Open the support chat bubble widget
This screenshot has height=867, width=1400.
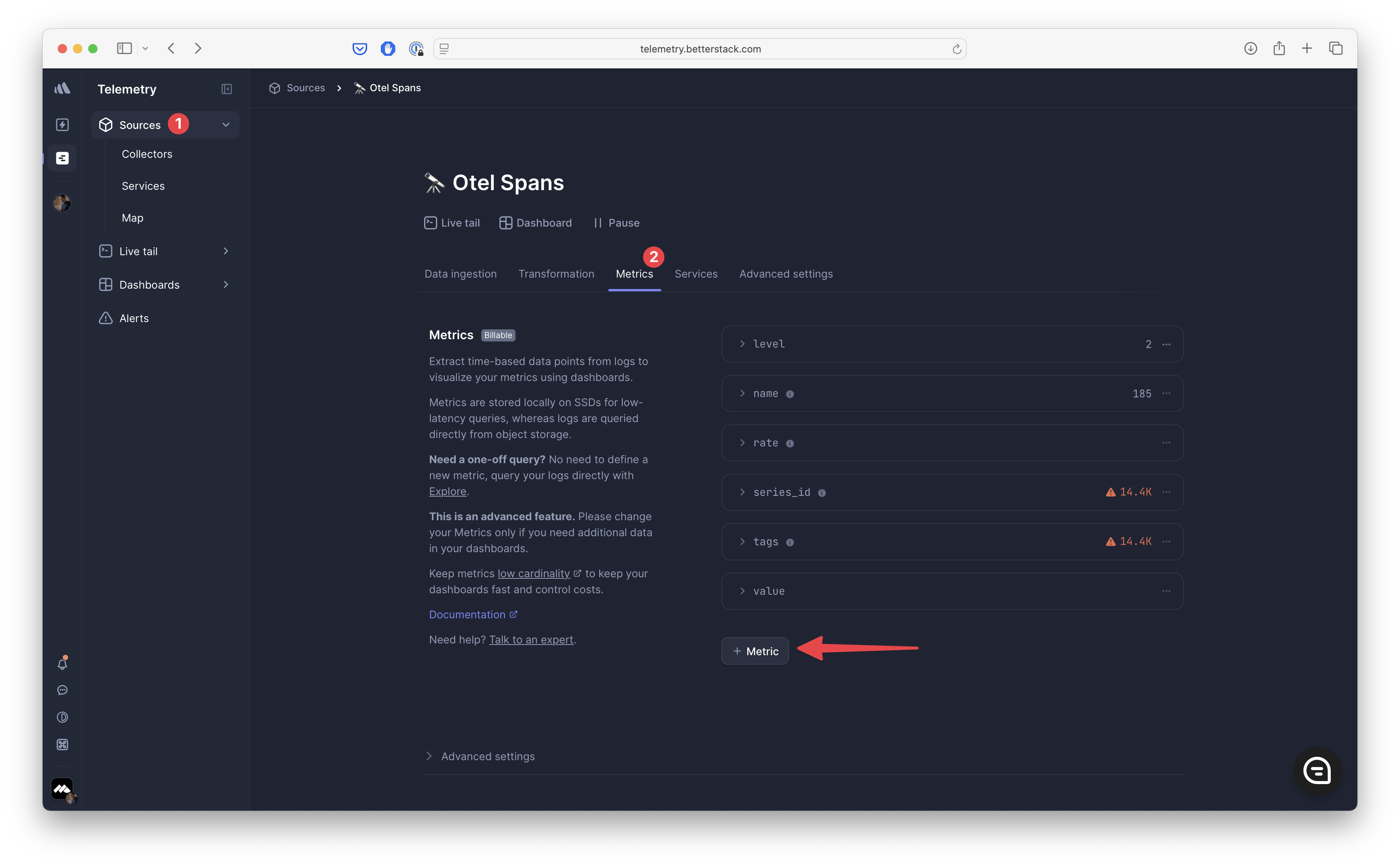(x=1317, y=770)
